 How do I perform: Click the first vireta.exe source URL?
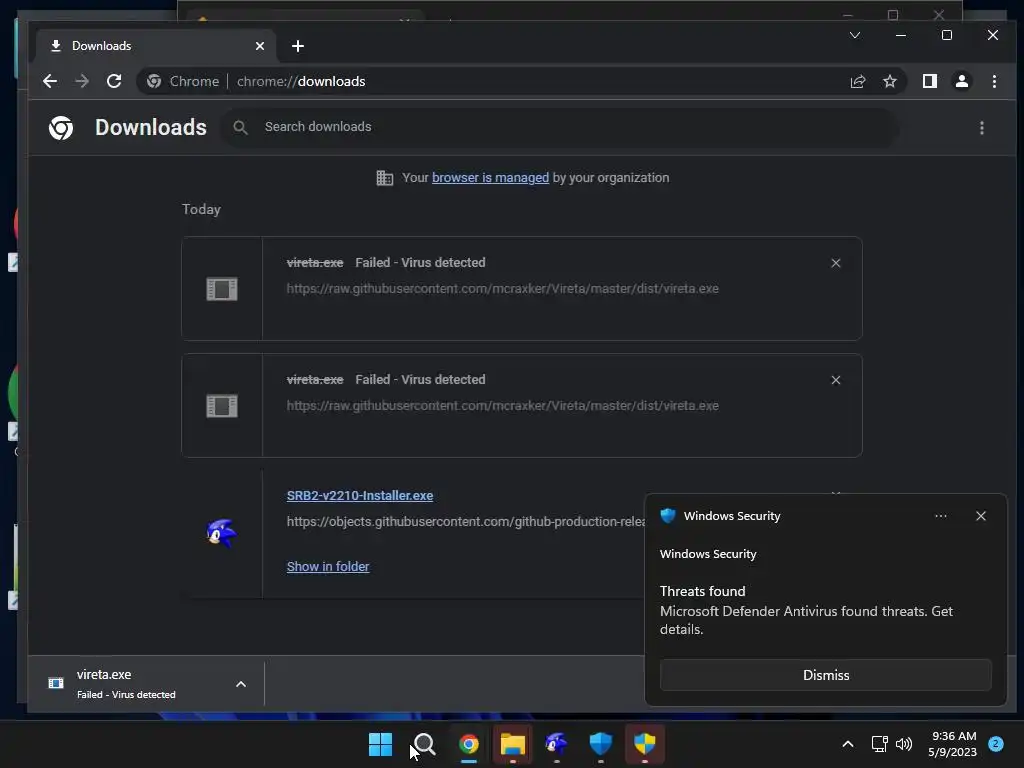[x=502, y=289]
